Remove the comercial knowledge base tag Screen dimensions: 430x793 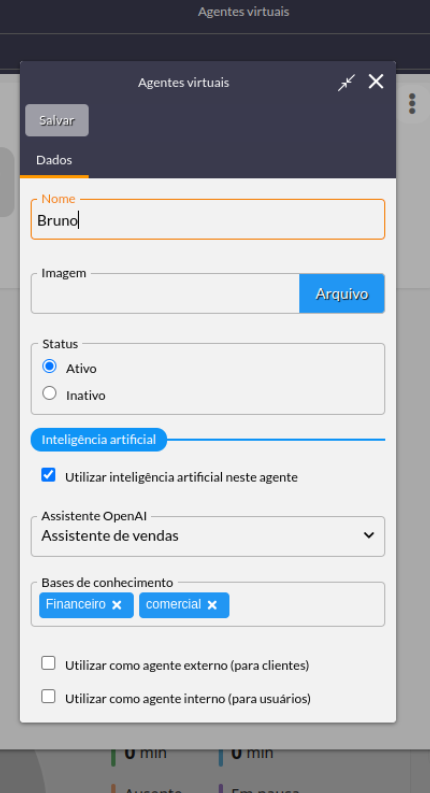[x=212, y=605]
